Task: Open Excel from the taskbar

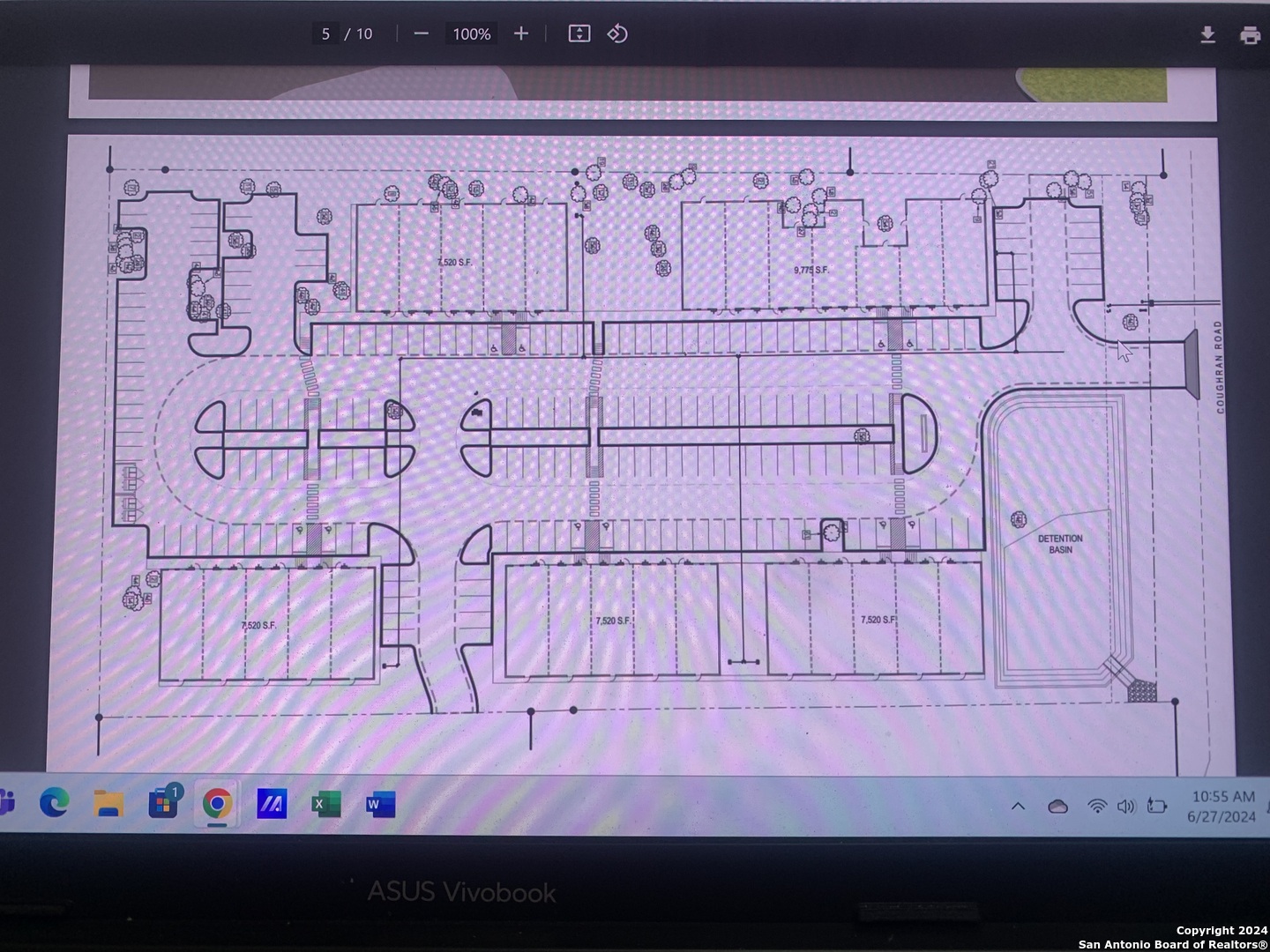Action: 325,804
